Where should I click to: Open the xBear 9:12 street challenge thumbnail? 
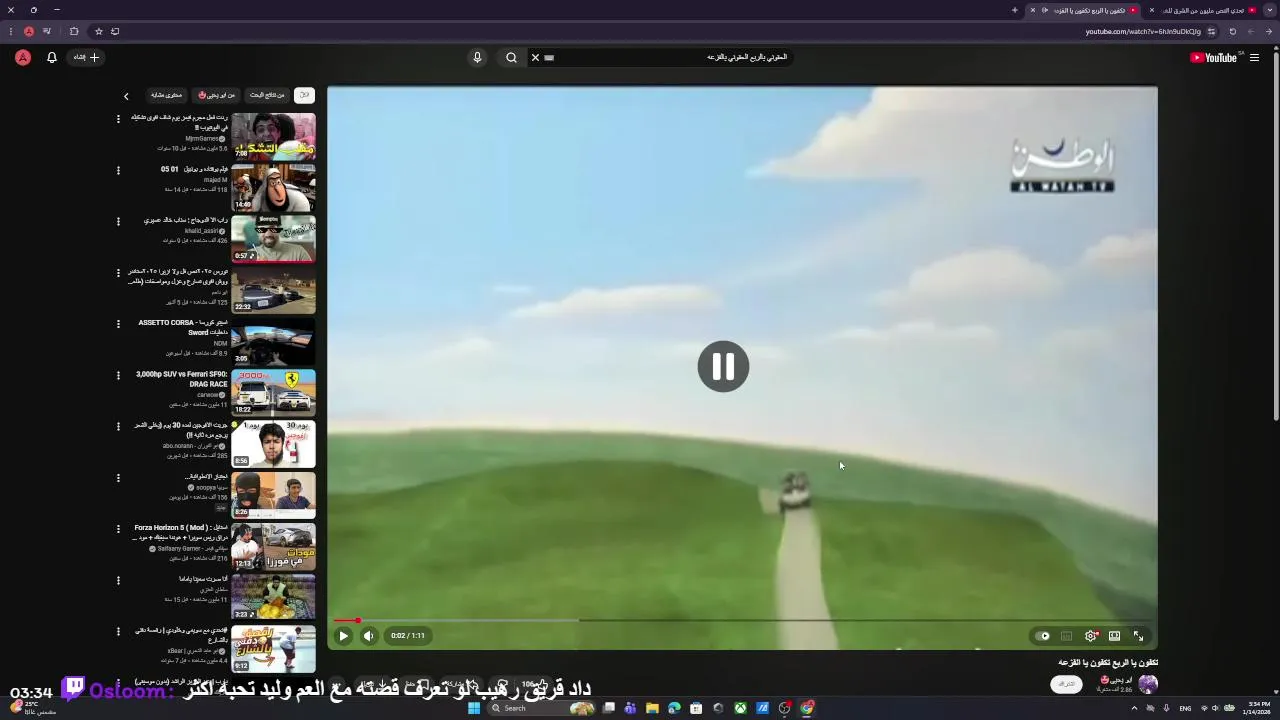point(273,648)
